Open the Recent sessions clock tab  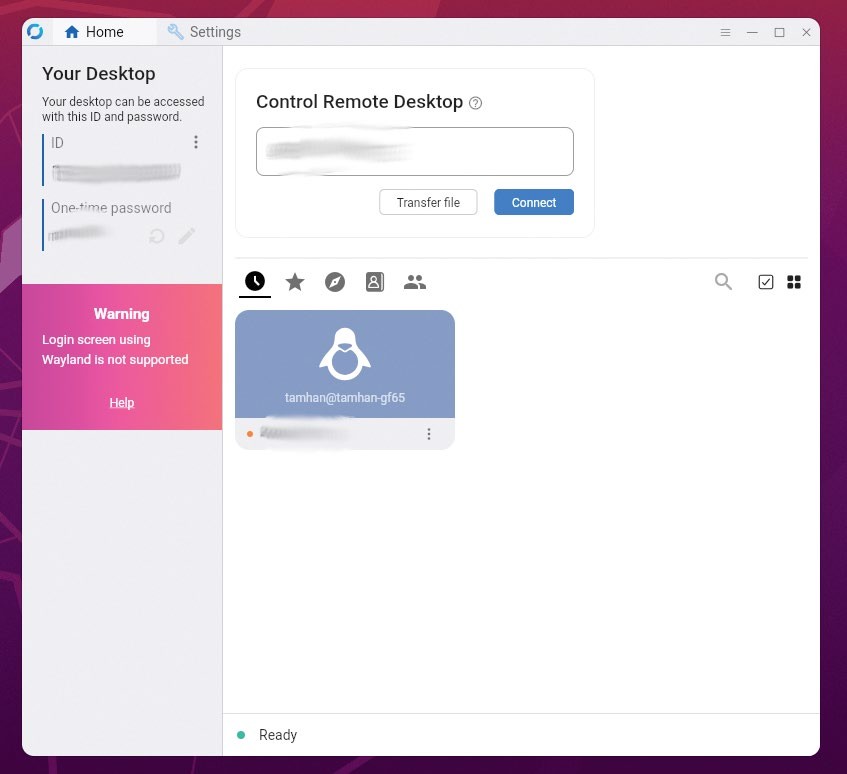click(x=255, y=282)
